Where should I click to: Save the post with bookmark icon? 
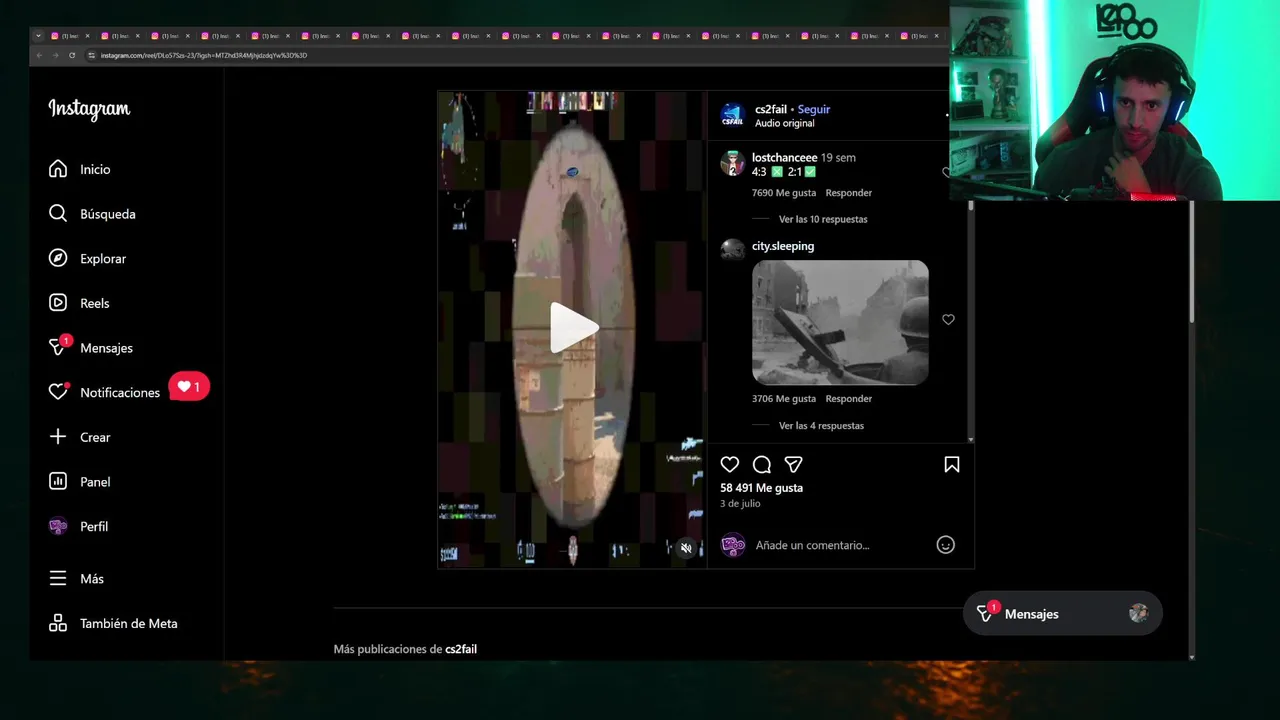click(x=952, y=464)
